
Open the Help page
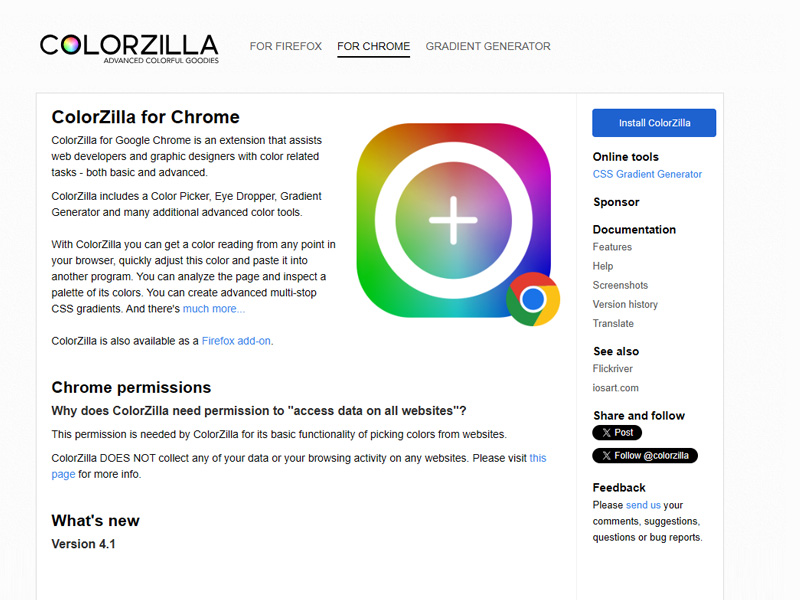click(602, 266)
